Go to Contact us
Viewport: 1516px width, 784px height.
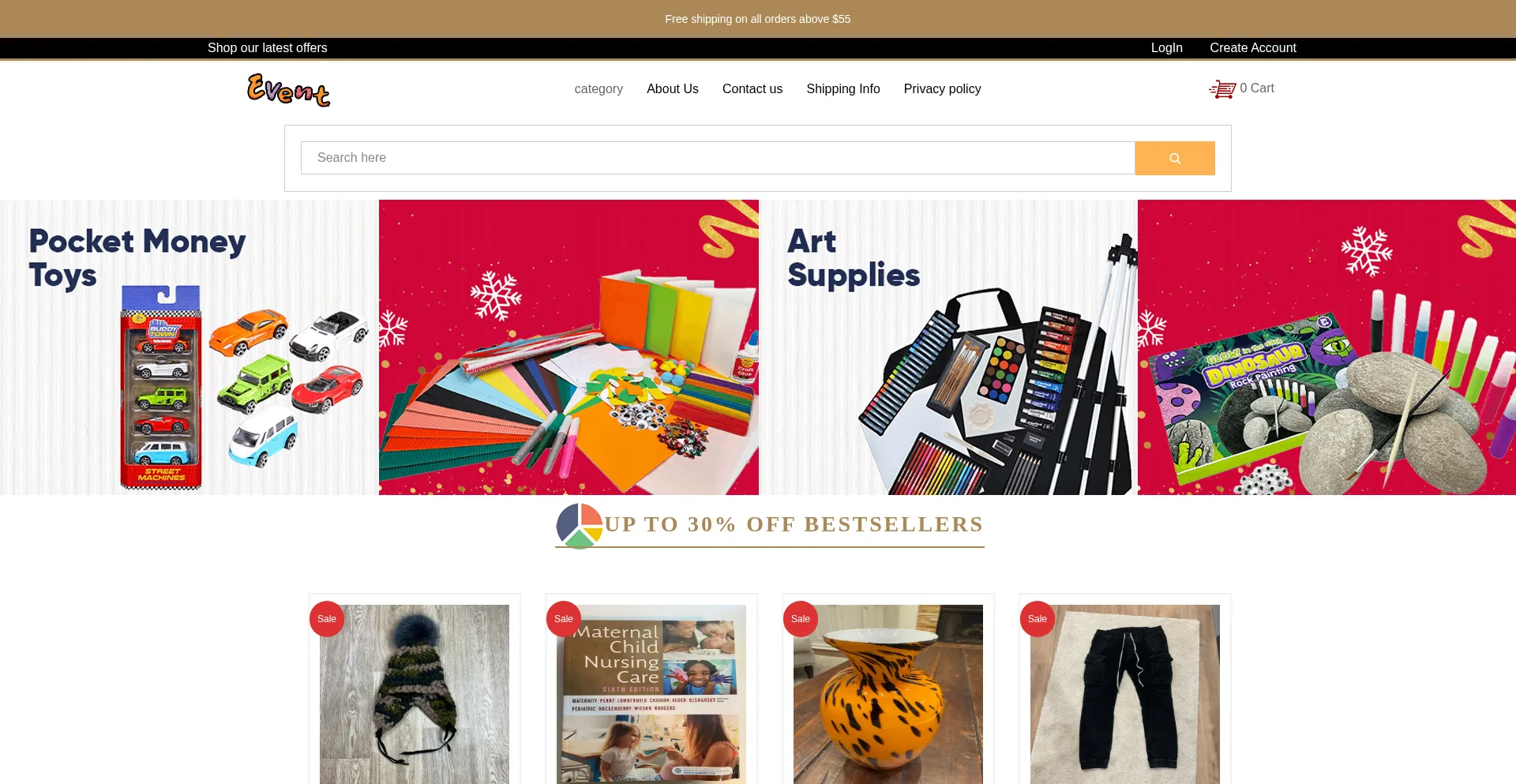pyautogui.click(x=752, y=89)
